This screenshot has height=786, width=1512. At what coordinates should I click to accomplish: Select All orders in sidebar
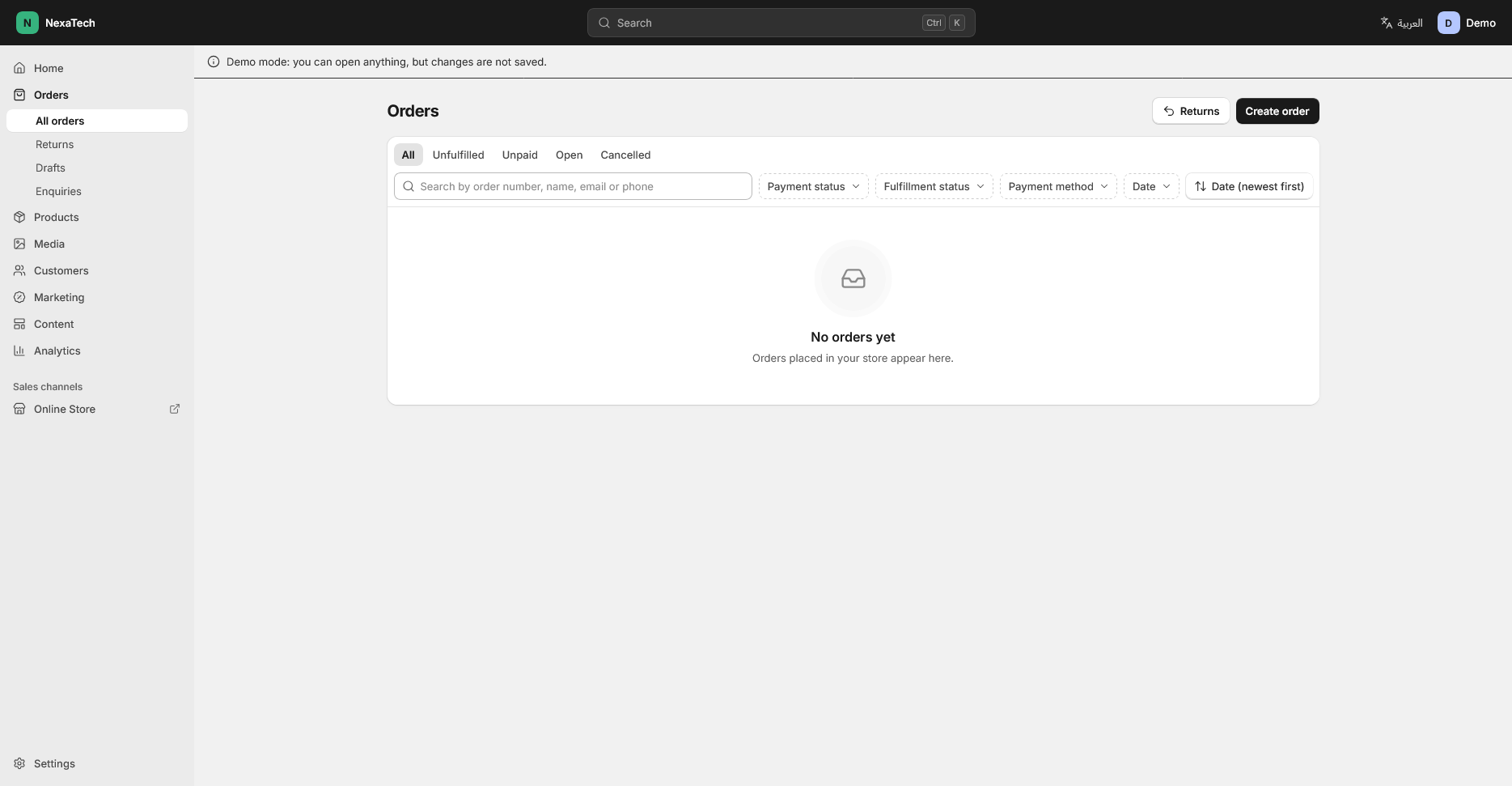(97, 121)
